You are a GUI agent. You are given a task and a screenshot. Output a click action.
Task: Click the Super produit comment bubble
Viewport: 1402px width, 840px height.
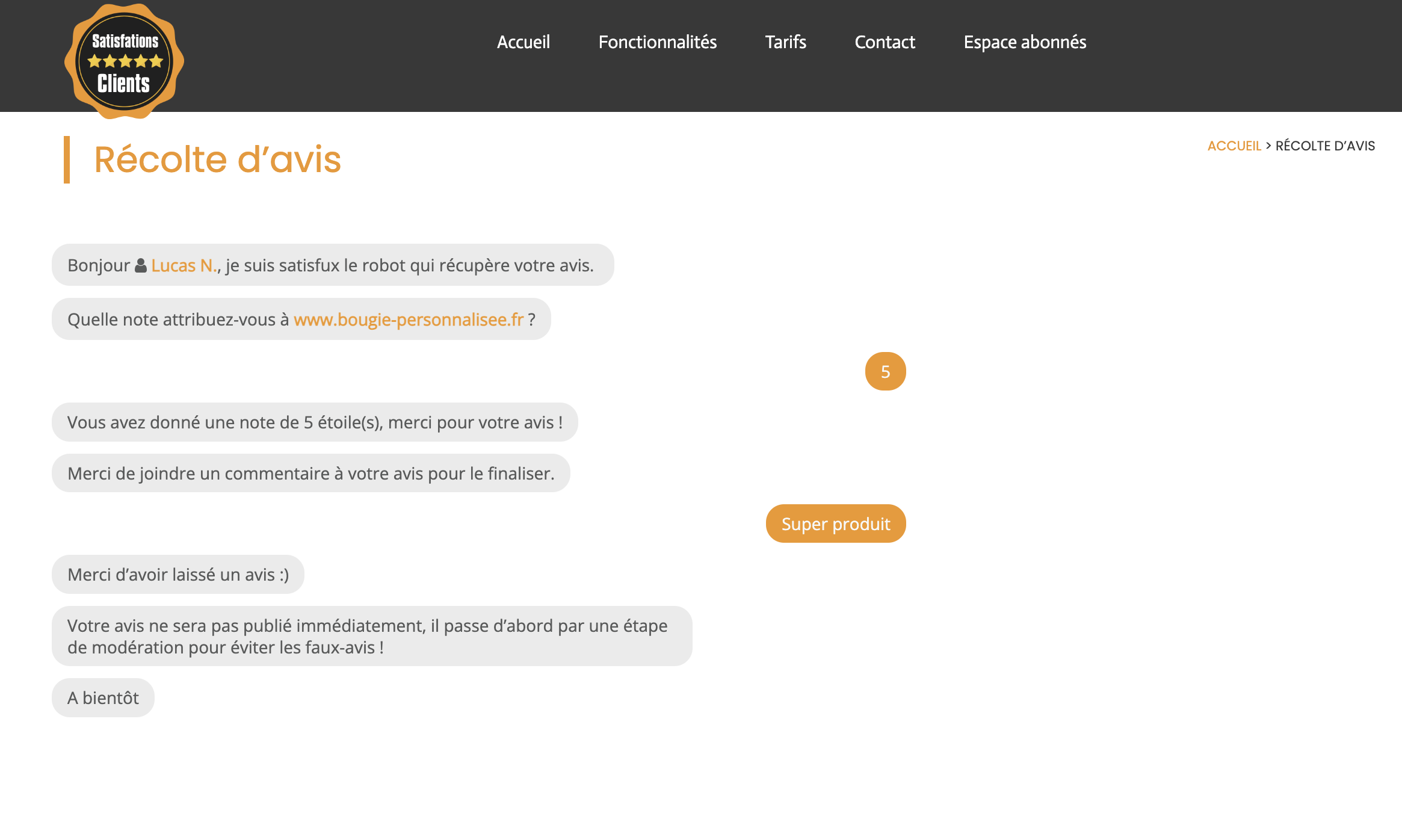pos(835,523)
